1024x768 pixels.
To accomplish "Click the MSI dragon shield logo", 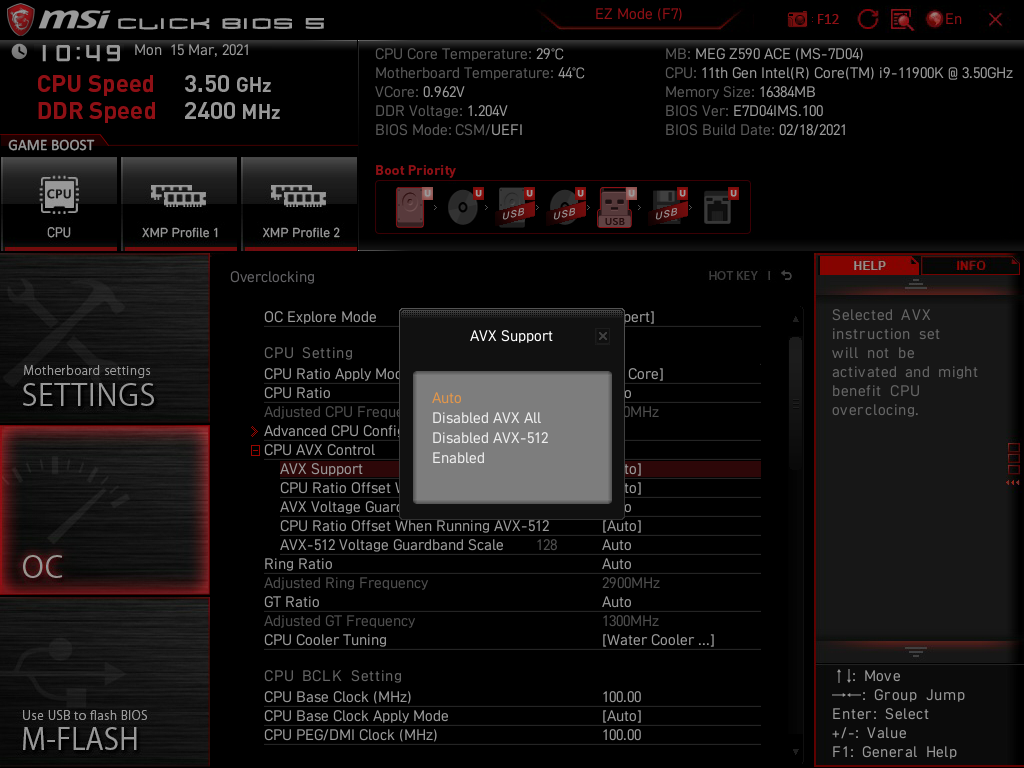I will [20, 19].
